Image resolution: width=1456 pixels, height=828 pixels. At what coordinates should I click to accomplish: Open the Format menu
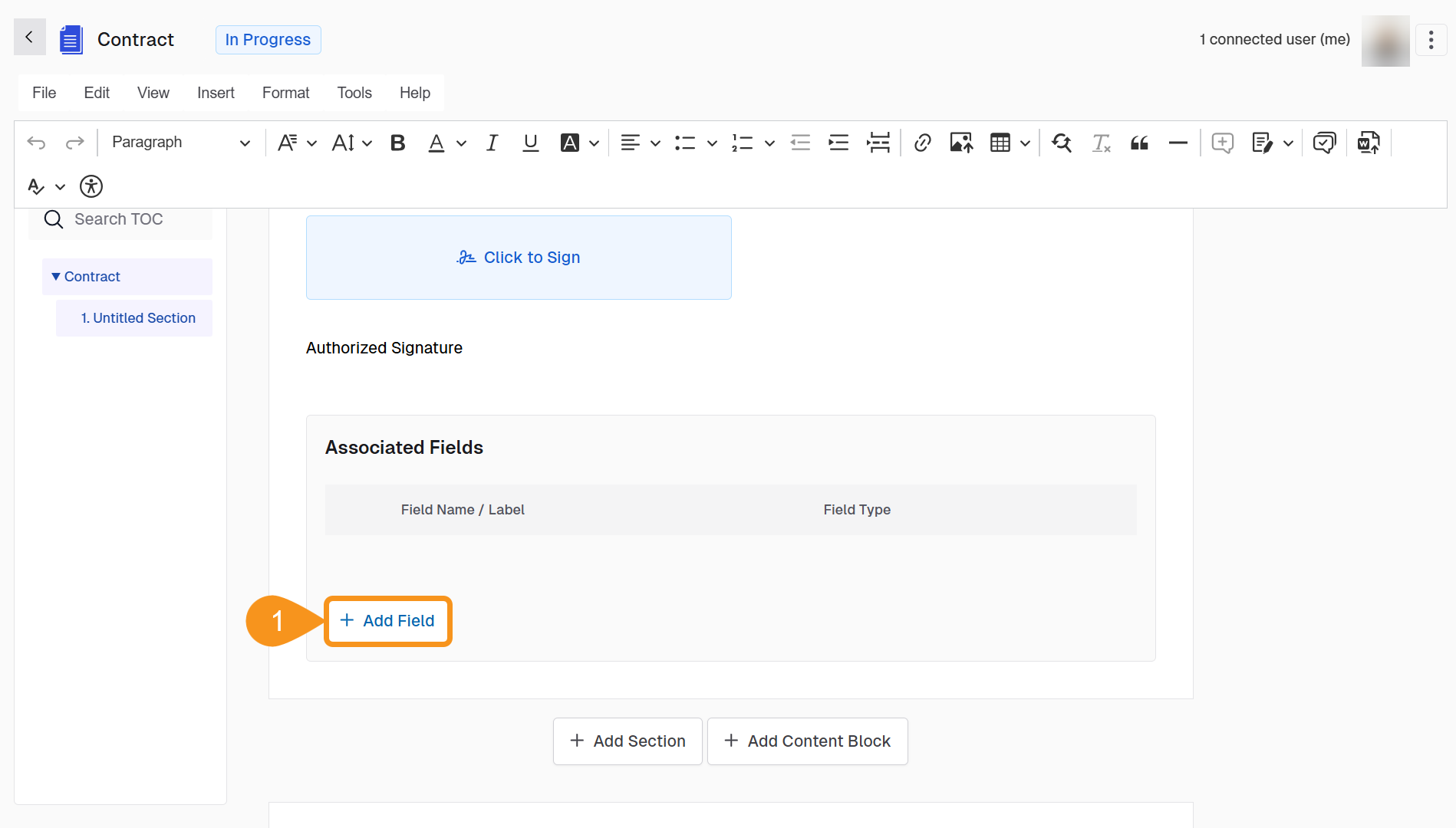tap(285, 93)
